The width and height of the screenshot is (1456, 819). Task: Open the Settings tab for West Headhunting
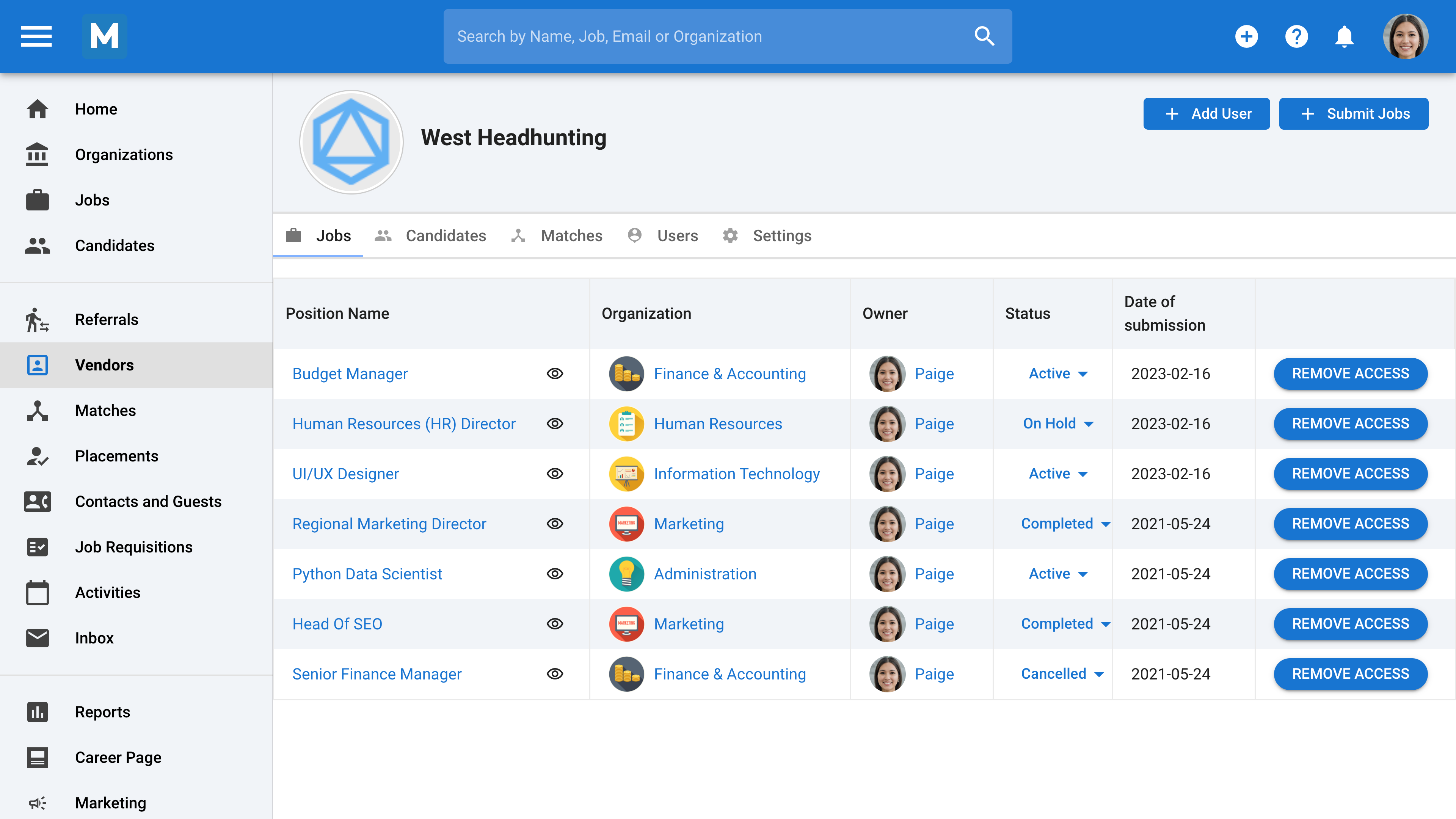[x=782, y=236]
